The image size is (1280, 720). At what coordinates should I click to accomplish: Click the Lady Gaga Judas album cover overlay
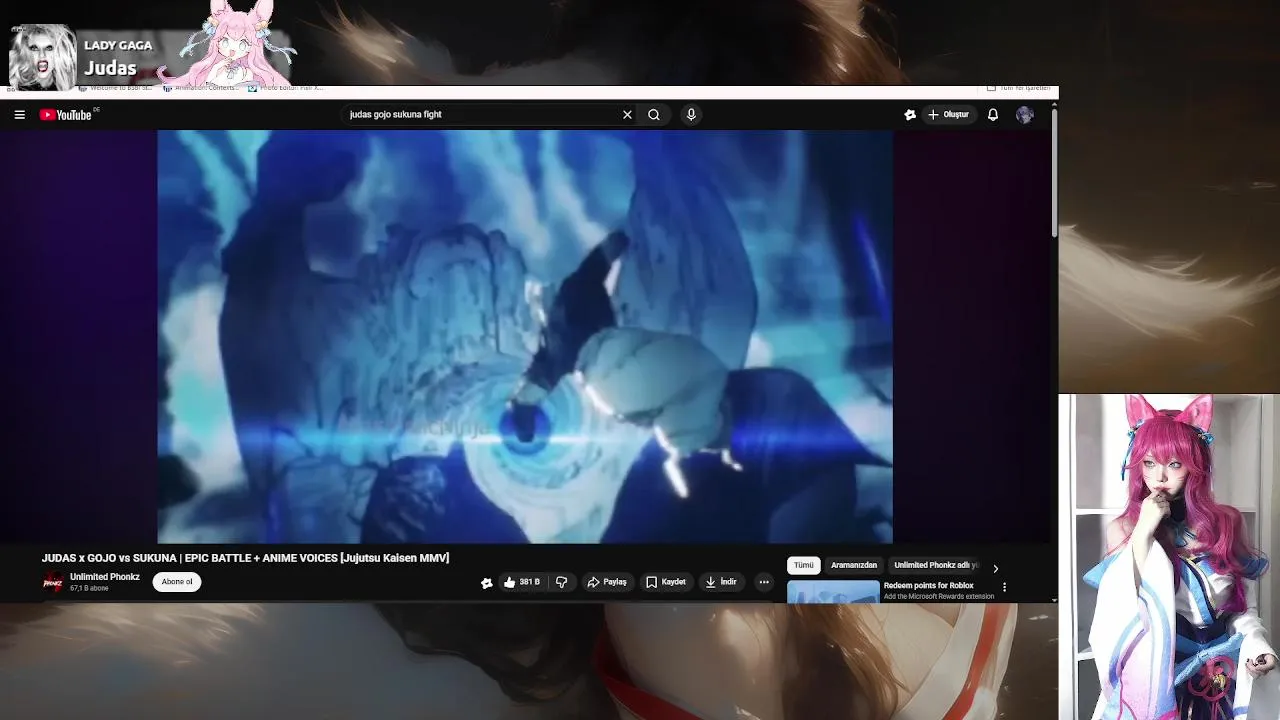click(x=43, y=56)
